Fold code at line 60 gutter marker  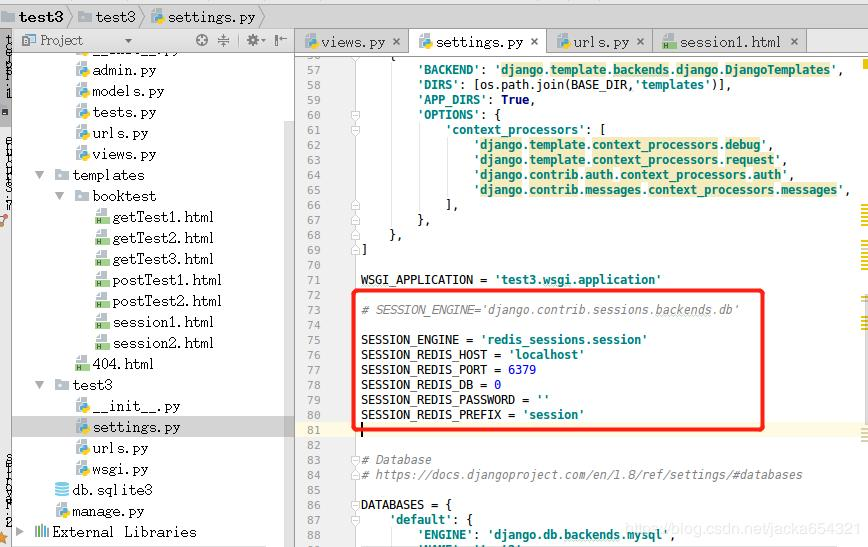tap(355, 115)
